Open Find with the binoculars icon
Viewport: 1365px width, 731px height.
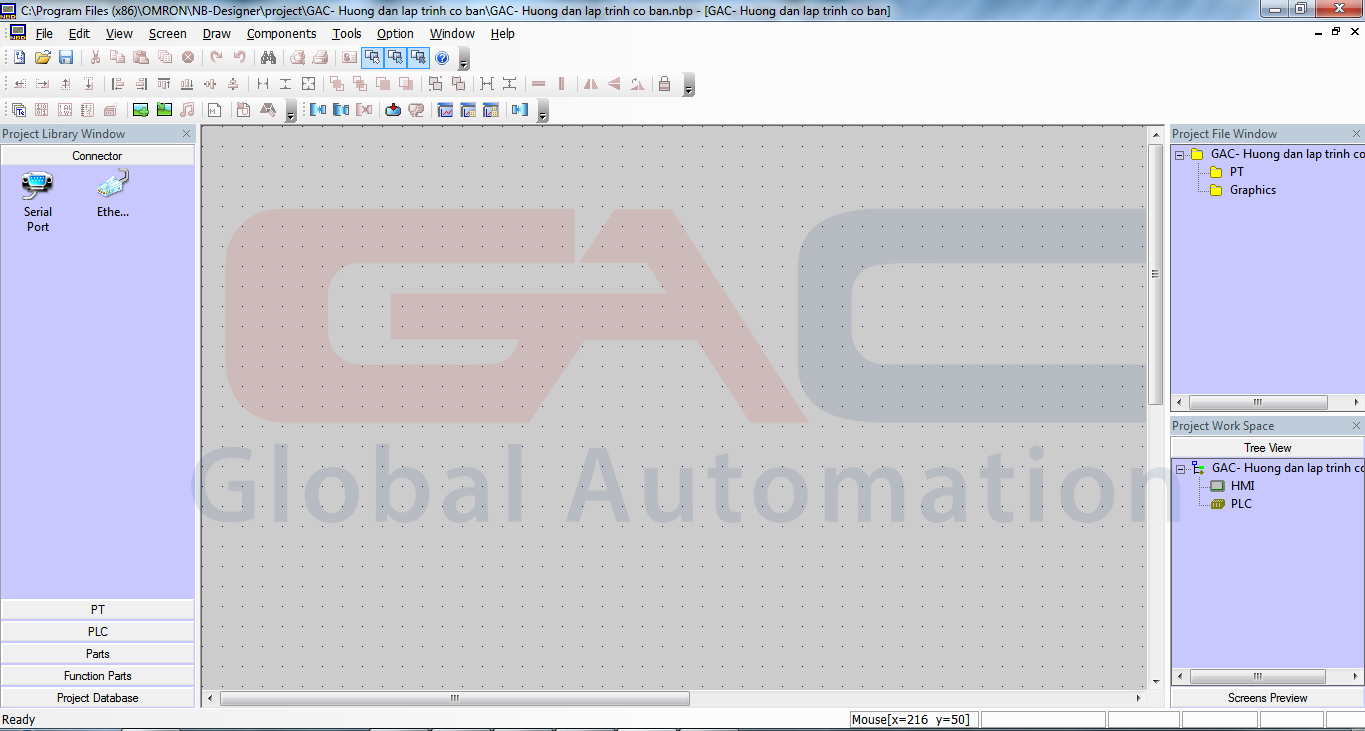tap(268, 58)
